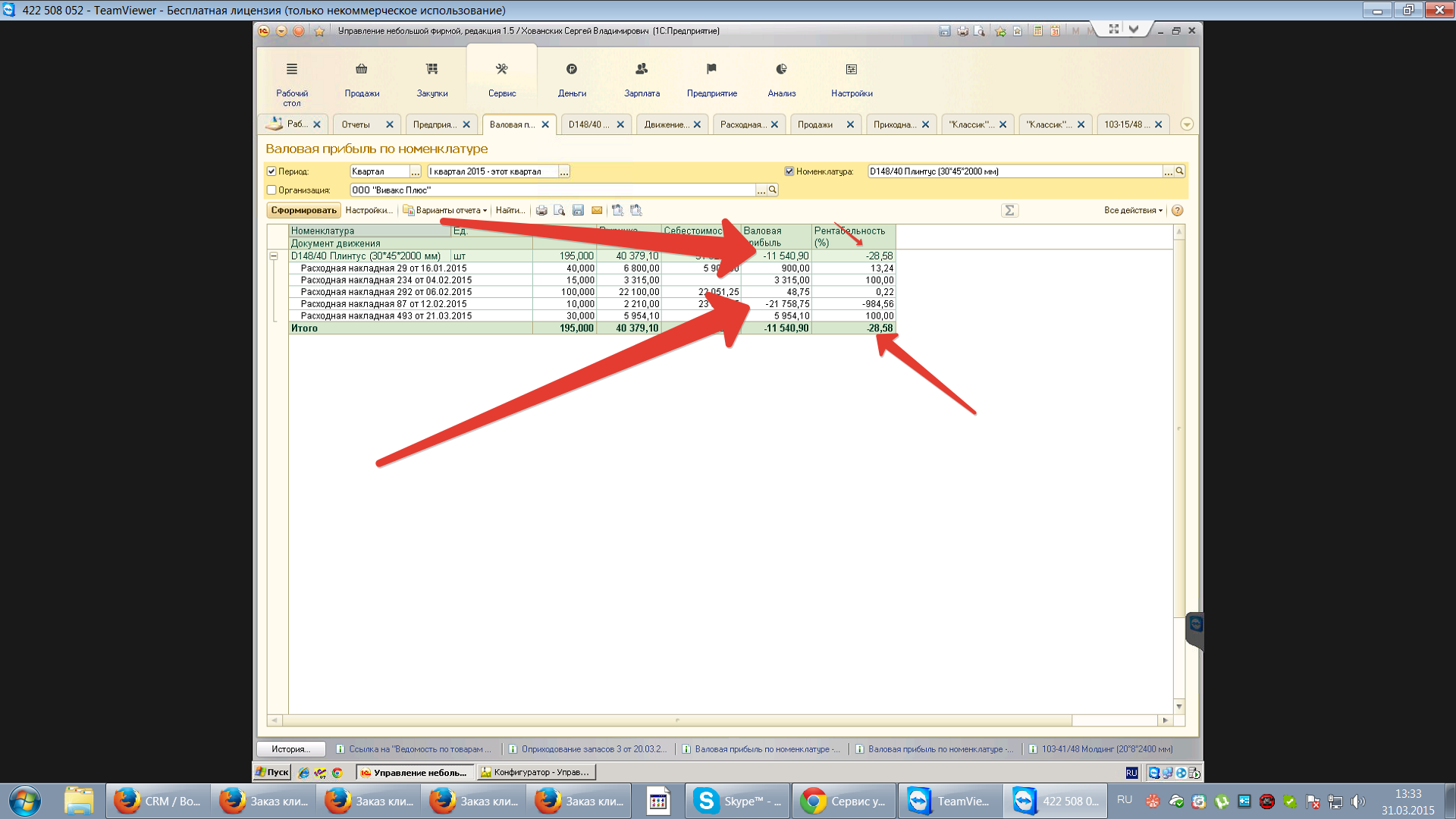Click the magnifier icon next to Организация field
The image size is (1456, 819).
(773, 190)
